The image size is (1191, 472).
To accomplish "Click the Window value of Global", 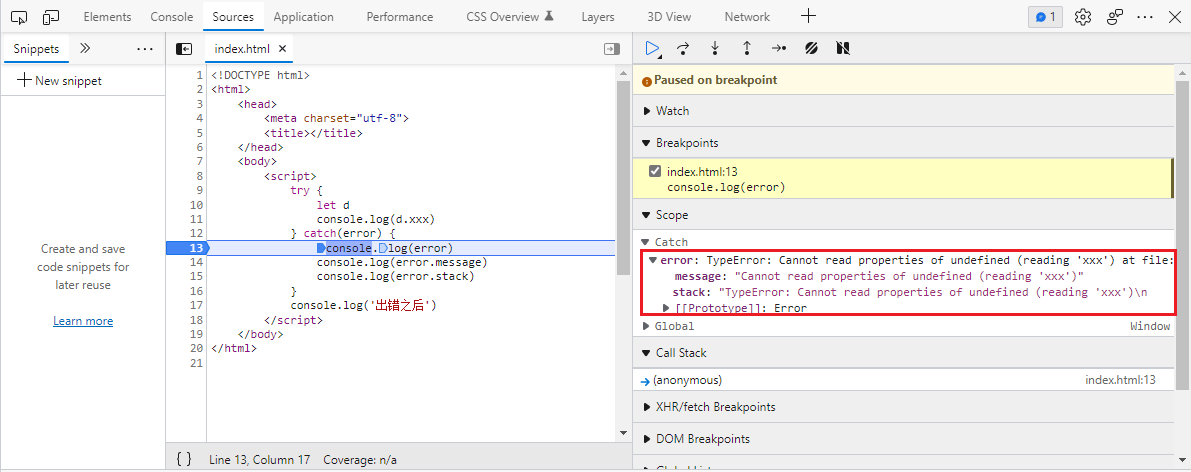I will click(1150, 326).
